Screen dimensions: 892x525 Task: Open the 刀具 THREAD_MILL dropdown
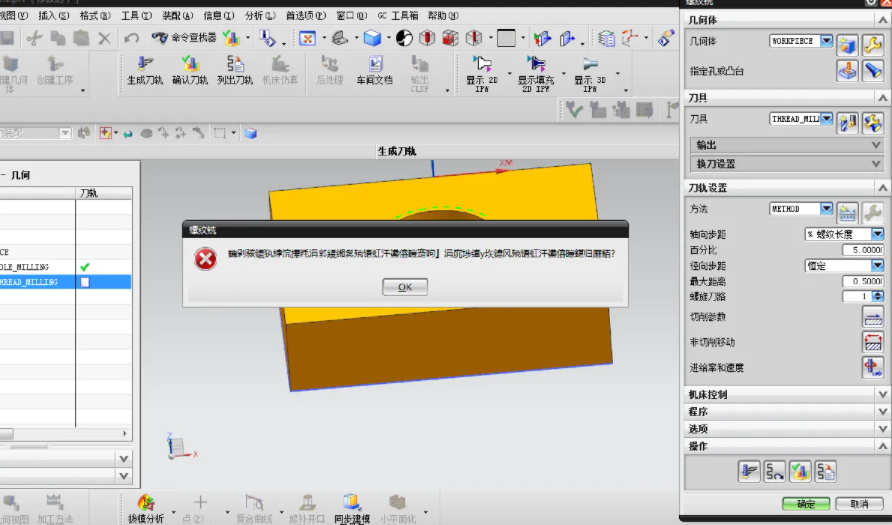826,119
